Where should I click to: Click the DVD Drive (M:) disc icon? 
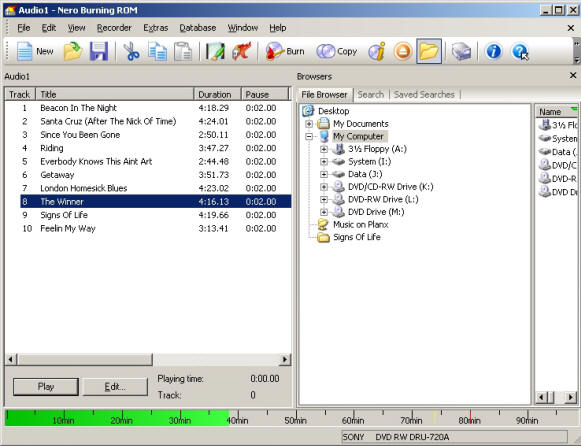338,212
